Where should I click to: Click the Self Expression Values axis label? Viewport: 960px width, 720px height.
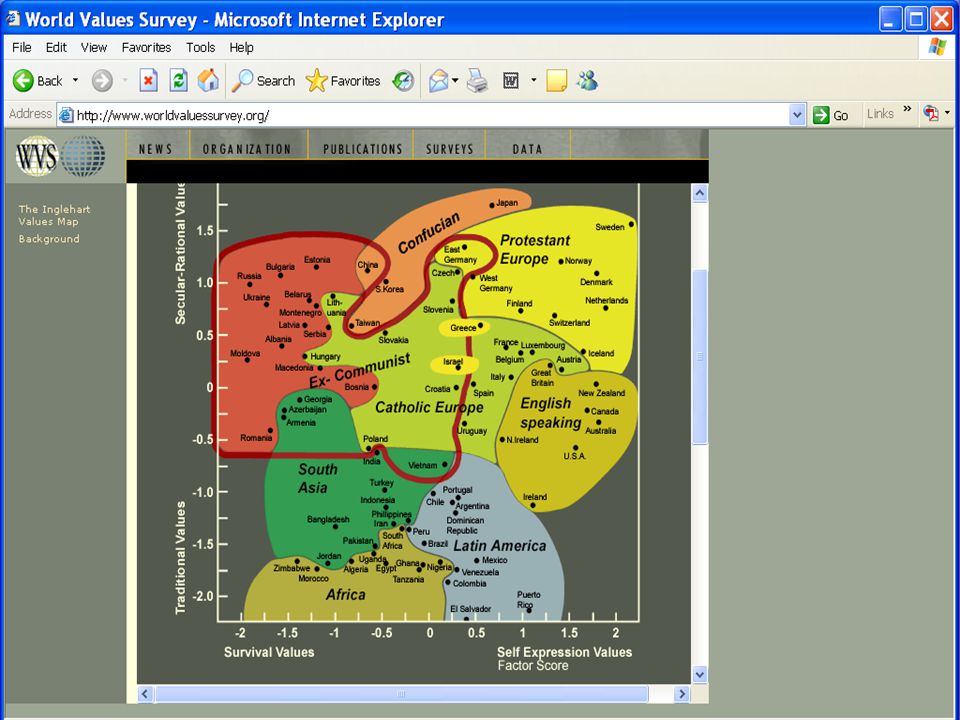click(x=564, y=653)
